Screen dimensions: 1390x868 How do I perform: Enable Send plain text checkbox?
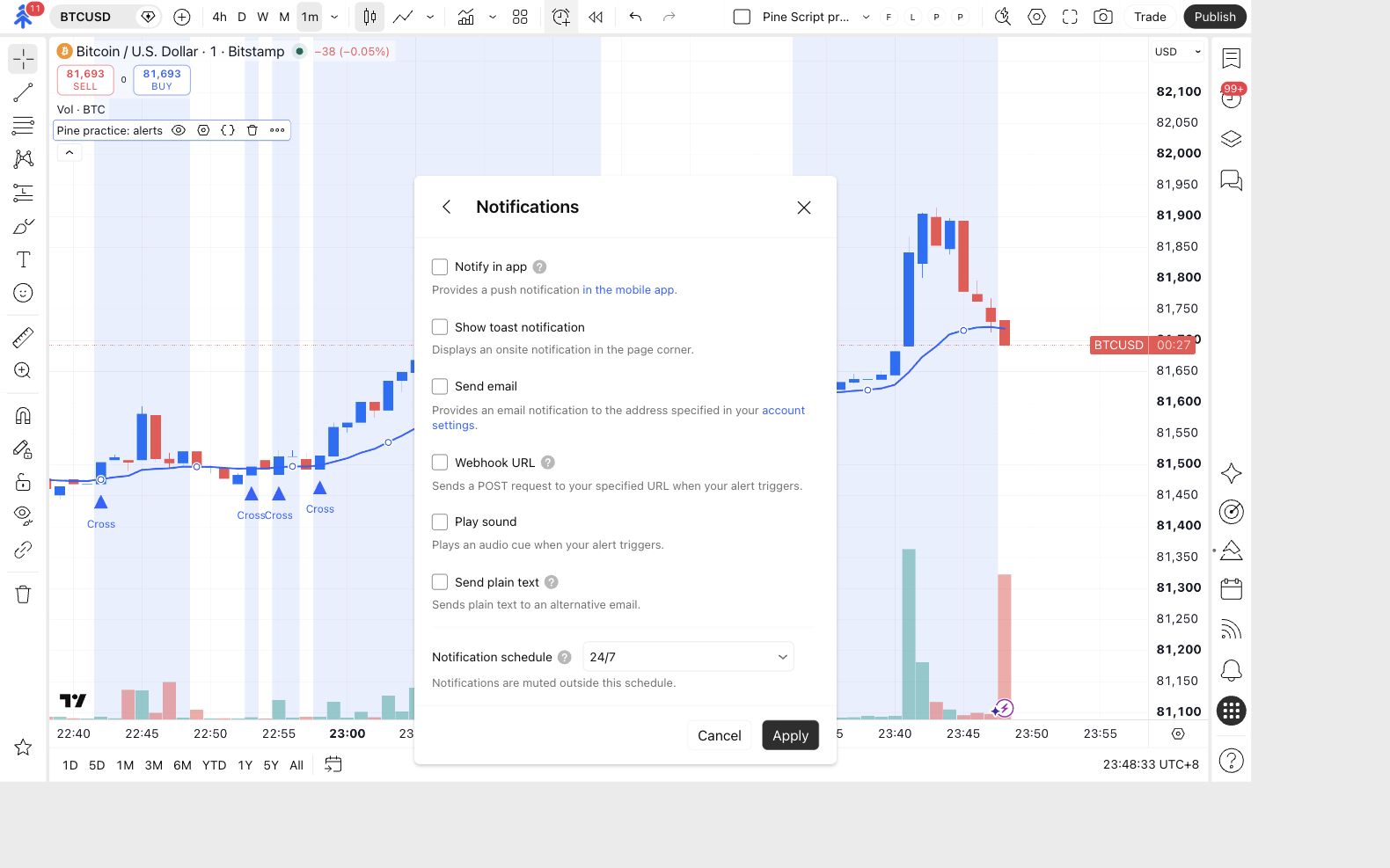440,582
